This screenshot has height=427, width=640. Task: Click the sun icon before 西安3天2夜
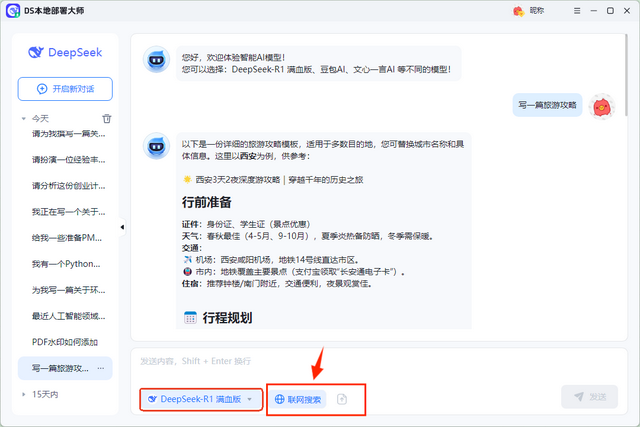click(187, 180)
